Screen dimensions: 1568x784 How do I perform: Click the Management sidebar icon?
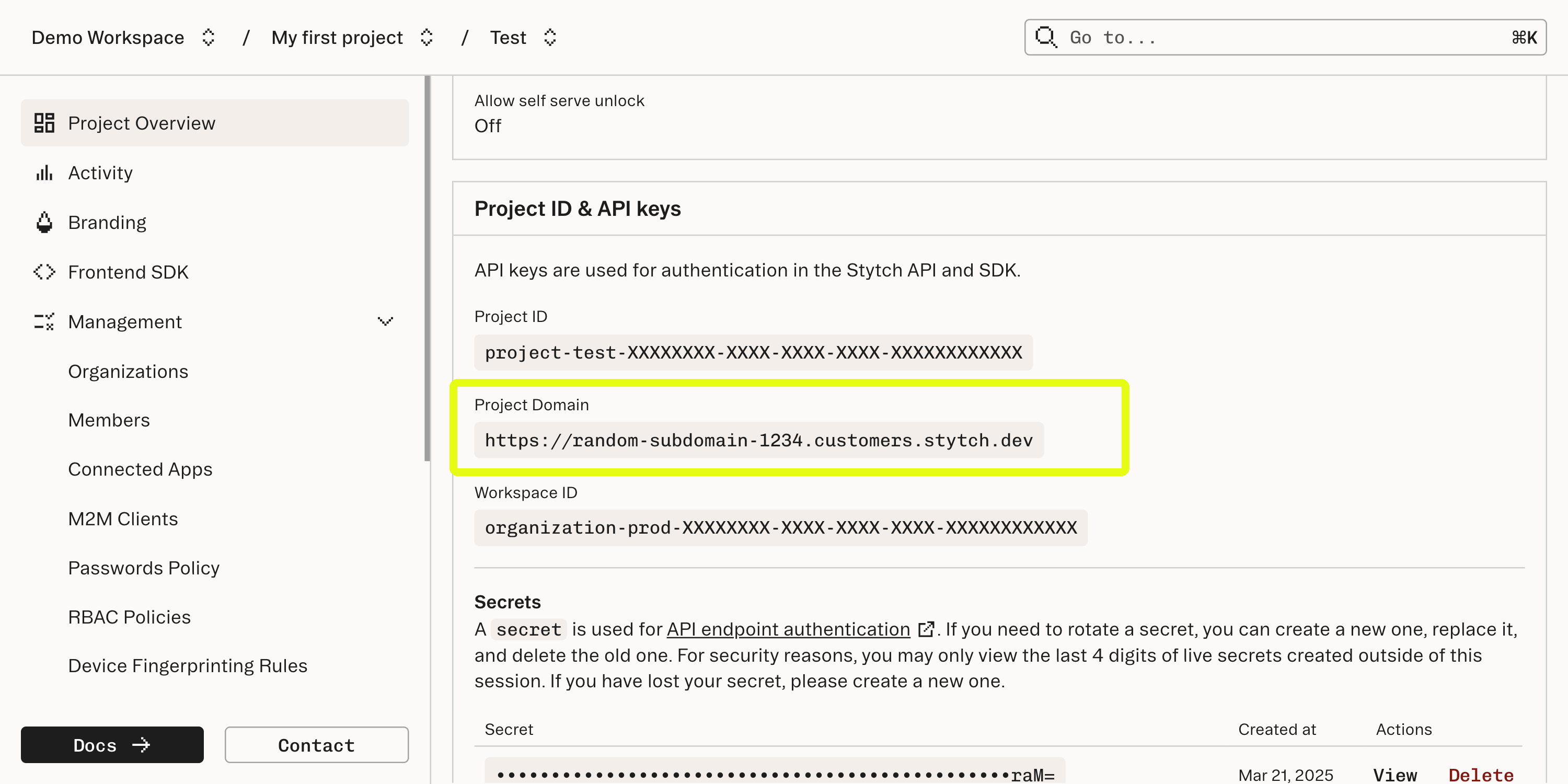click(43, 321)
